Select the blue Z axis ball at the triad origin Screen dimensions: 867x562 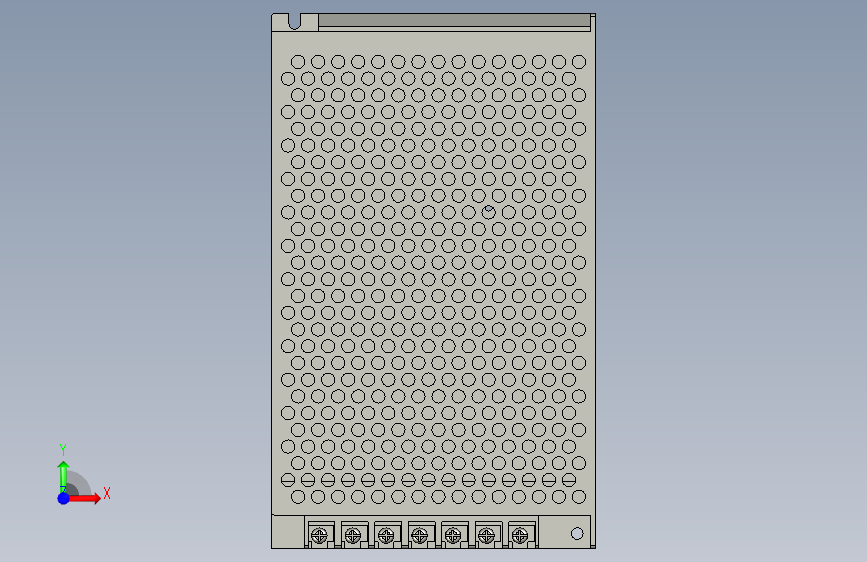pyautogui.click(x=64, y=498)
